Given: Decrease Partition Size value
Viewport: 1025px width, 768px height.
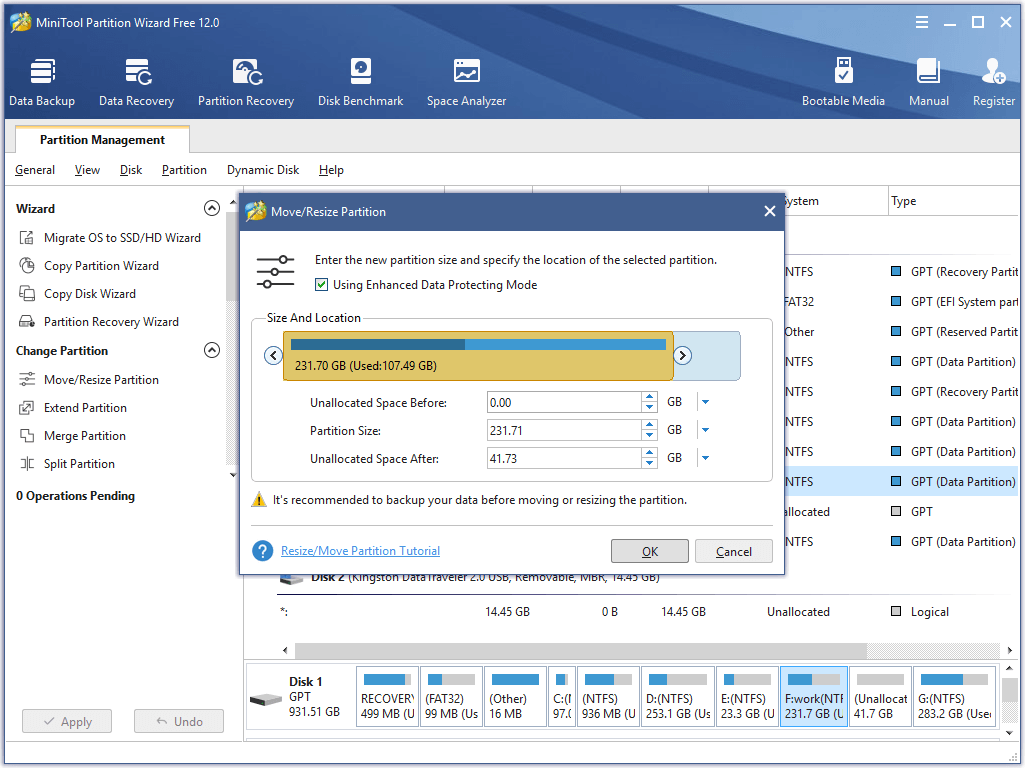Looking at the screenshot, I should tap(649, 436).
